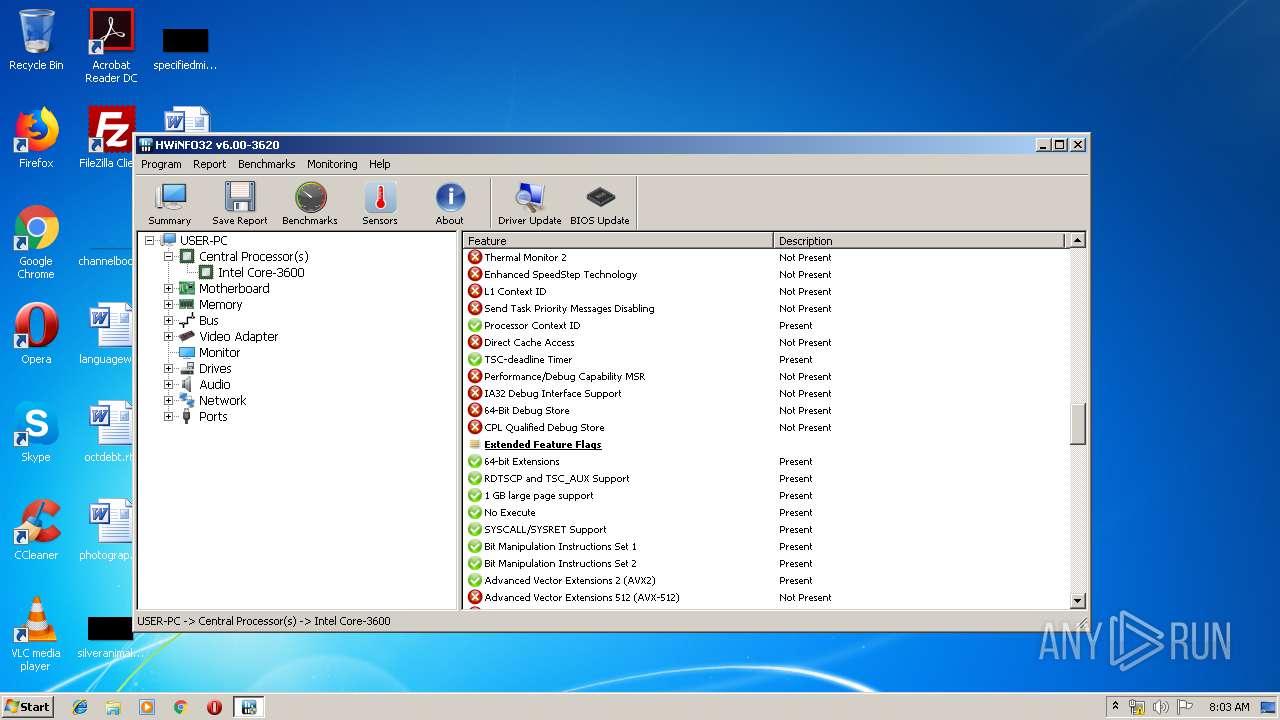Expand the Ports tree node
Image resolution: width=1280 pixels, height=720 pixels.
coord(169,416)
